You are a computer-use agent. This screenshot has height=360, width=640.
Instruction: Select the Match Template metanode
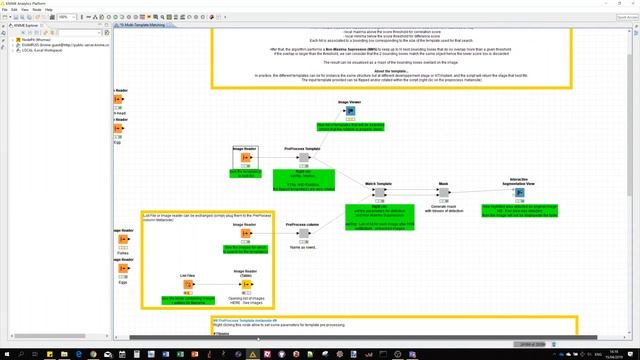click(380, 192)
